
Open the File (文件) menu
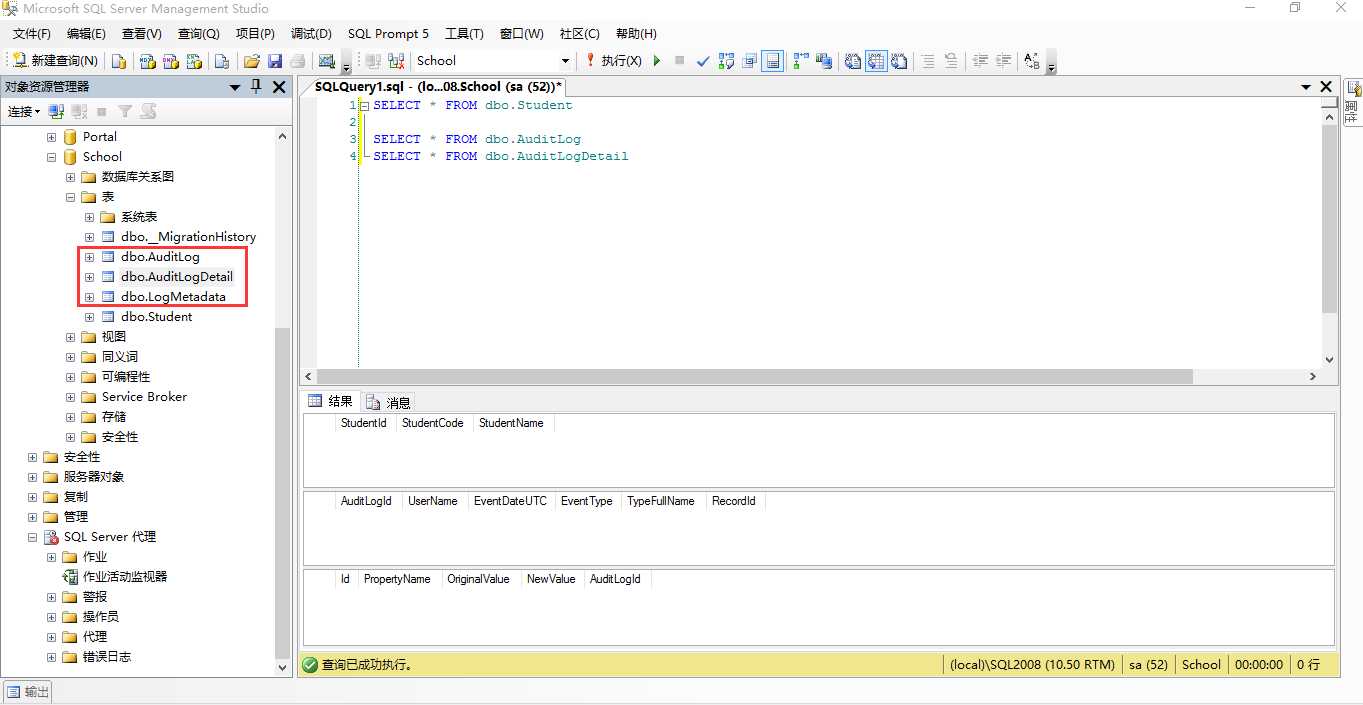coord(31,34)
